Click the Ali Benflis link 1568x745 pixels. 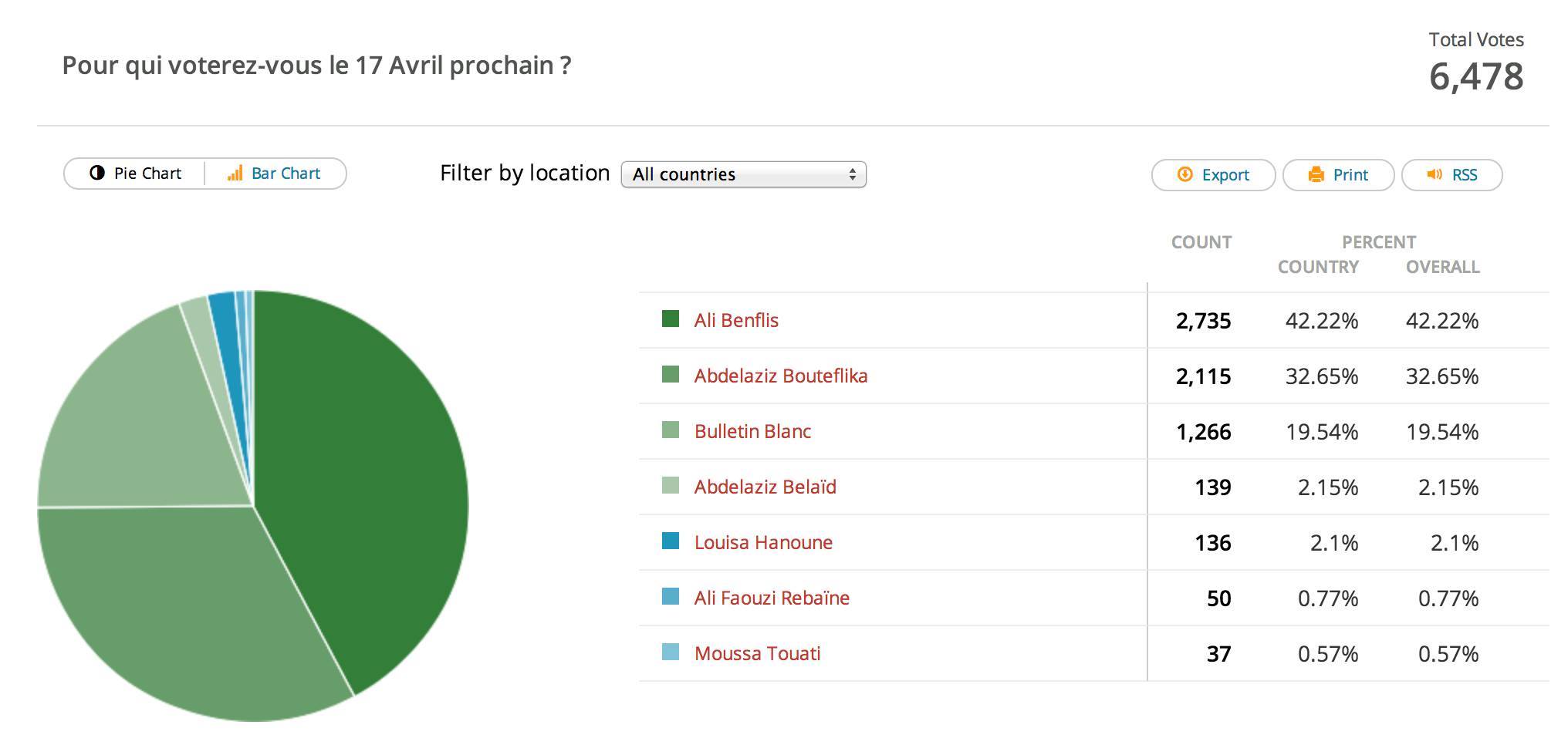pos(736,320)
